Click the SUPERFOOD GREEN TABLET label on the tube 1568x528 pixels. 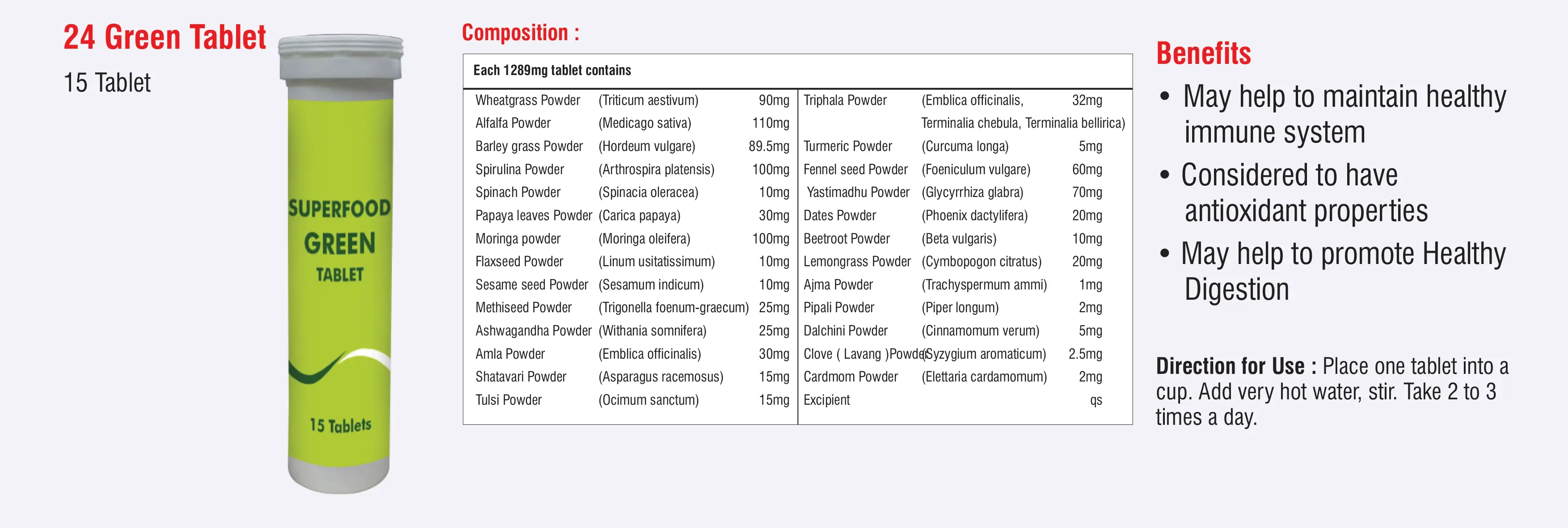coord(340,241)
